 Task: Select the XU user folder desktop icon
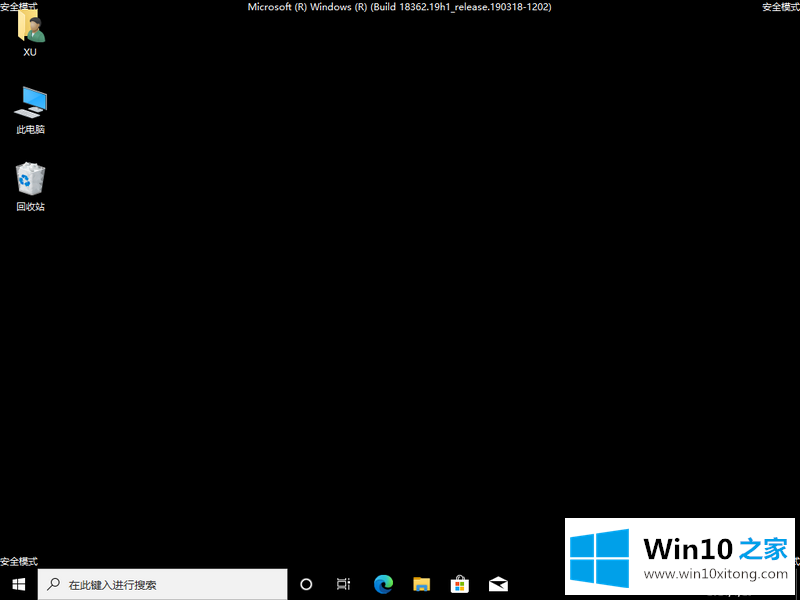(x=31, y=32)
